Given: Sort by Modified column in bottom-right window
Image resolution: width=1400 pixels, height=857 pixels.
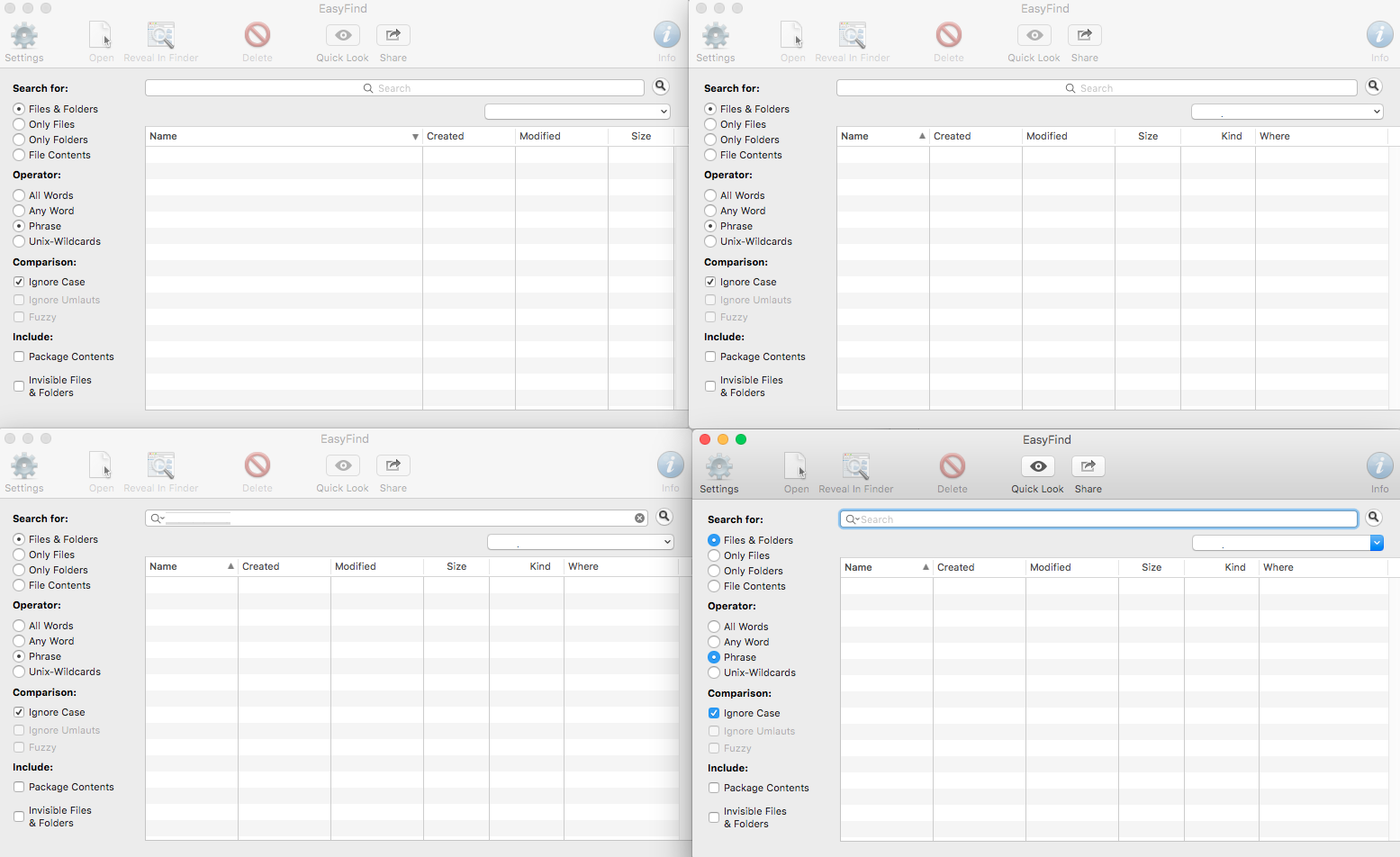Looking at the screenshot, I should click(x=1072, y=567).
